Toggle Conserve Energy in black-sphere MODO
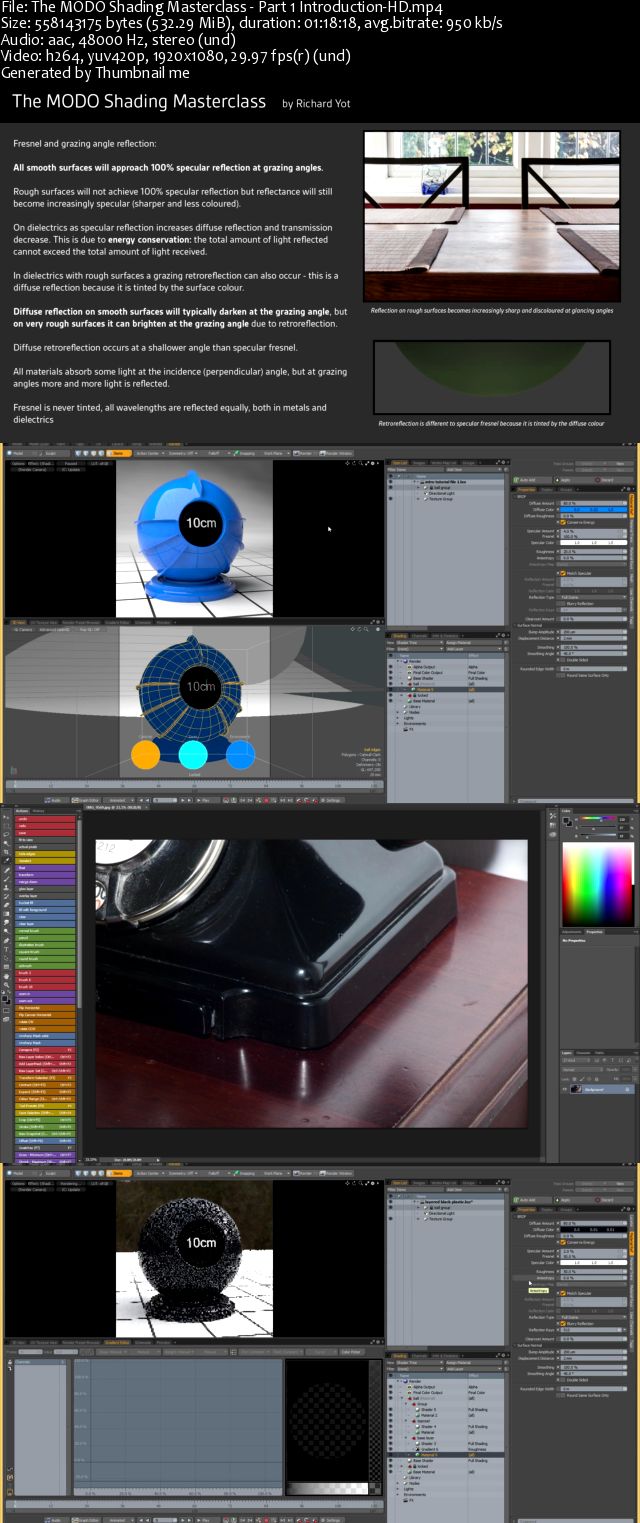The image size is (640, 1523). pyautogui.click(x=563, y=1242)
